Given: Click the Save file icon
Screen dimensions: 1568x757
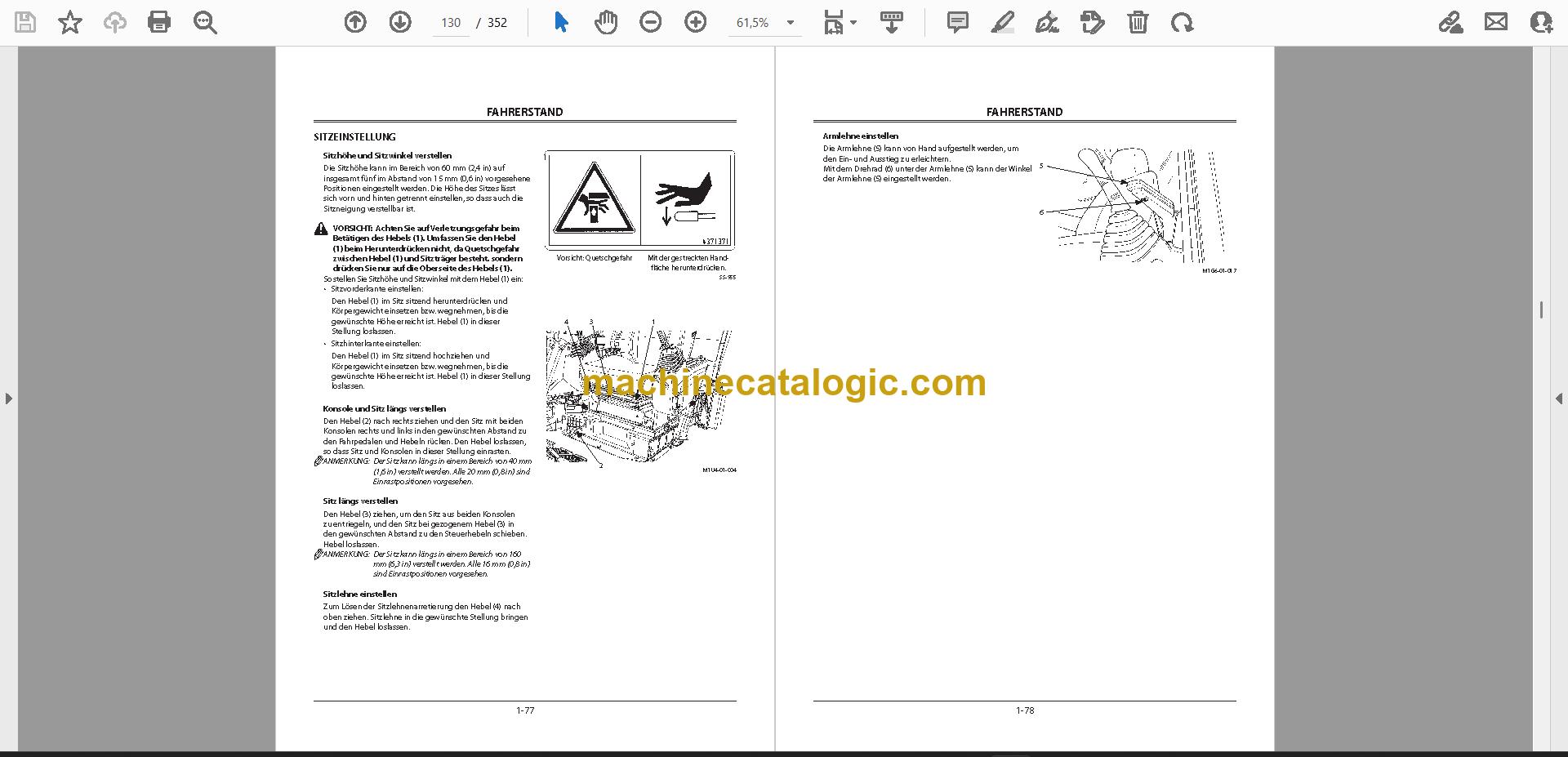Looking at the screenshot, I should click(25, 22).
